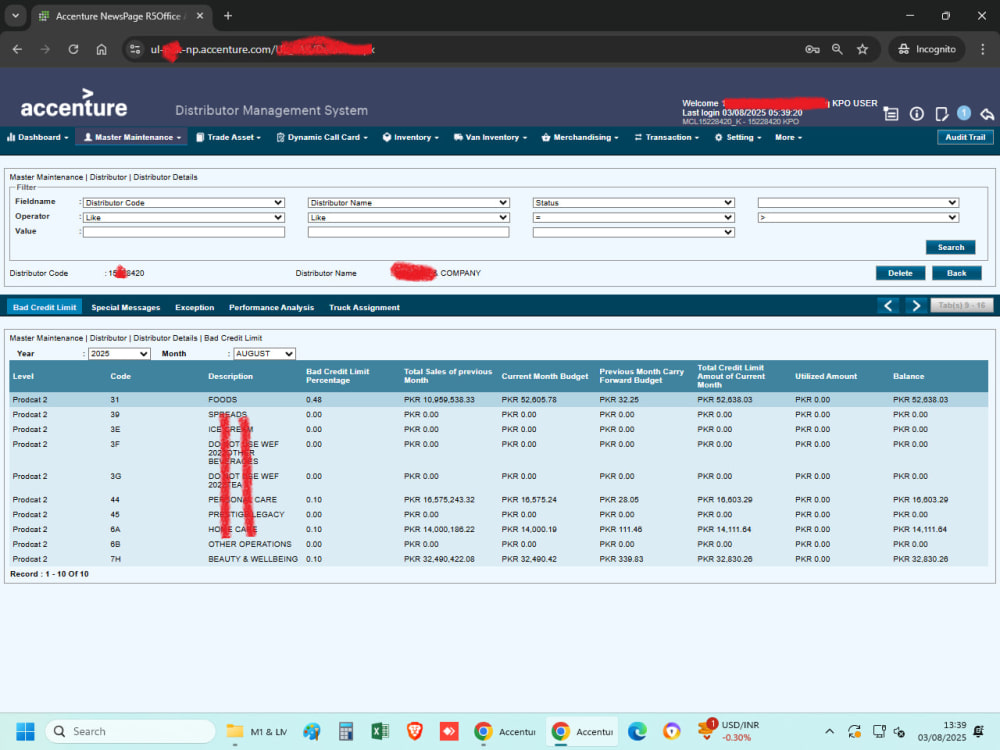
Task: Switch to Exception tab
Action: click(x=195, y=307)
